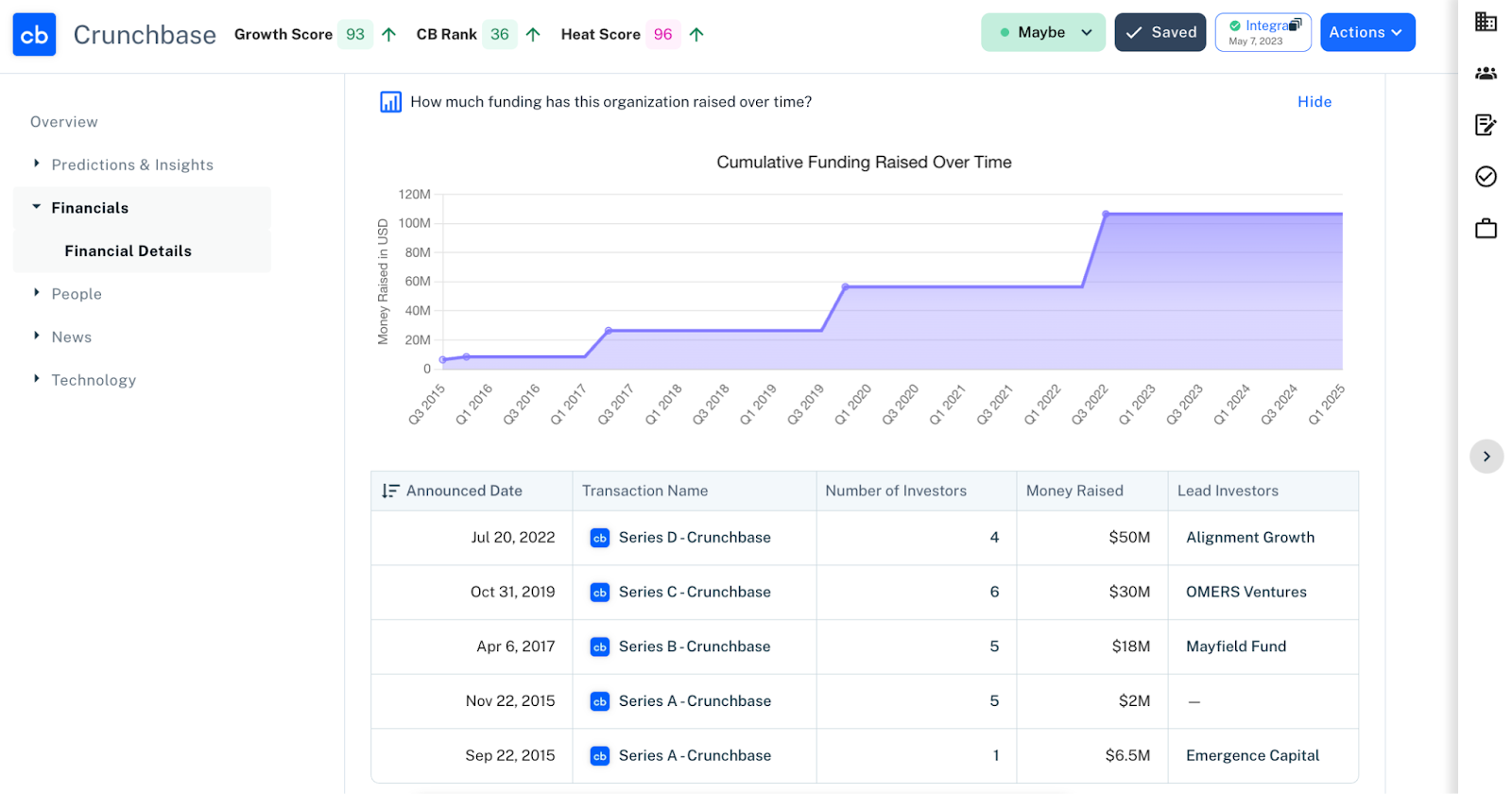1512x794 pixels.
Task: Select Overview in left navigation
Action: click(64, 122)
